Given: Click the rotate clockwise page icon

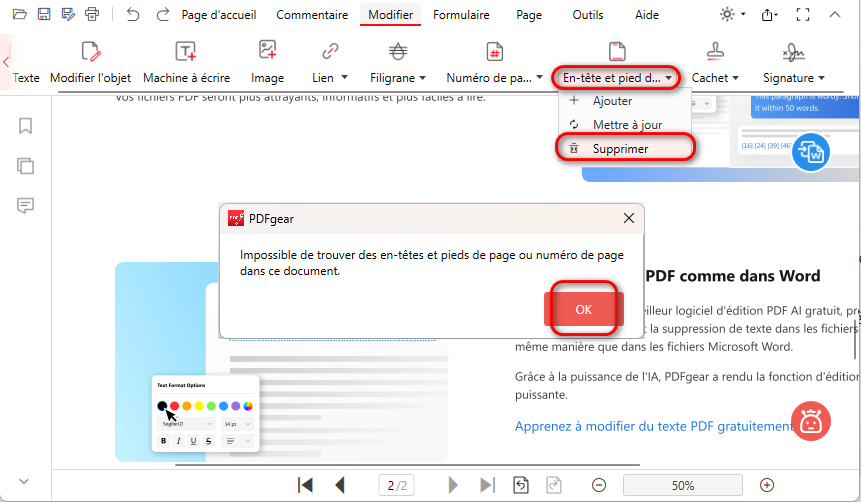Looking at the screenshot, I should 554,485.
